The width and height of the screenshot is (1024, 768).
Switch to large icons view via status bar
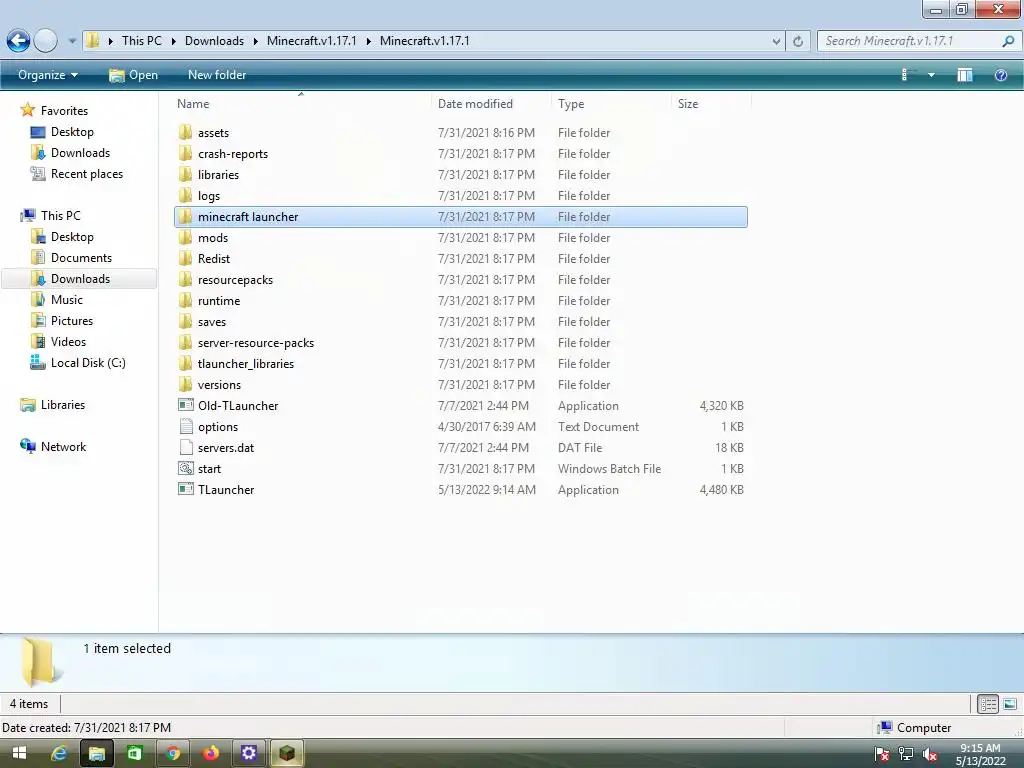(x=1010, y=704)
